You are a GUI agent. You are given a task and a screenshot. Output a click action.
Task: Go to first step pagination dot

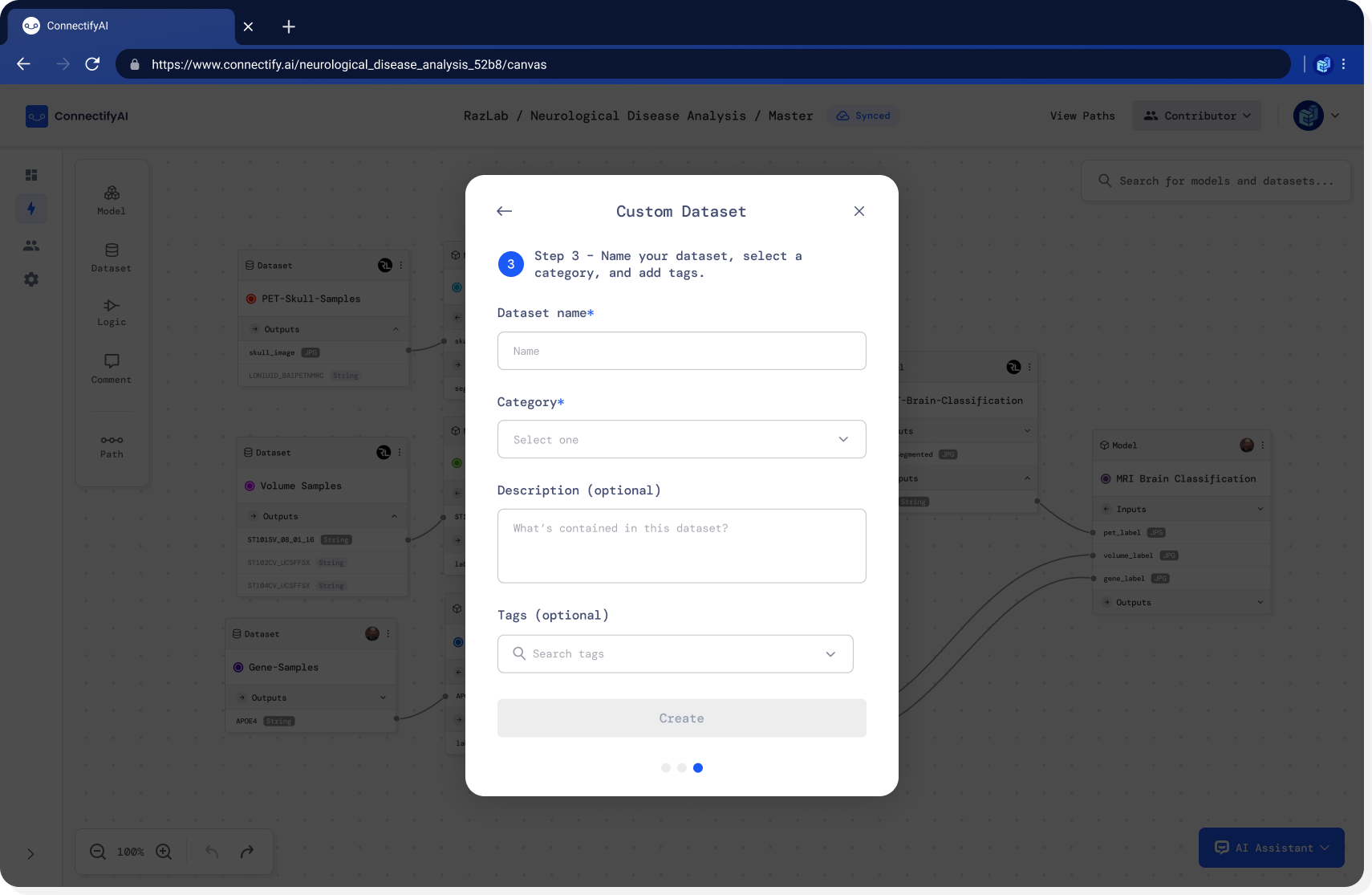[x=666, y=768]
